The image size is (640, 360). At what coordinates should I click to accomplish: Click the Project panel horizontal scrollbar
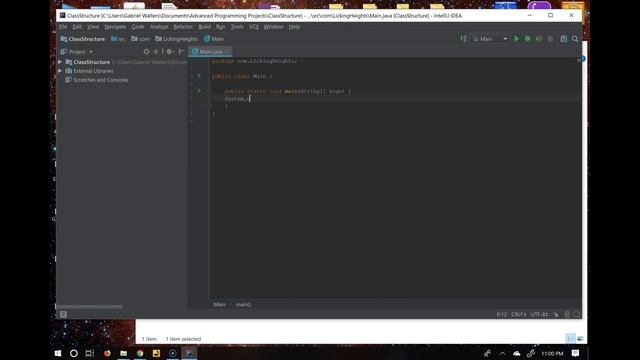click(90, 306)
